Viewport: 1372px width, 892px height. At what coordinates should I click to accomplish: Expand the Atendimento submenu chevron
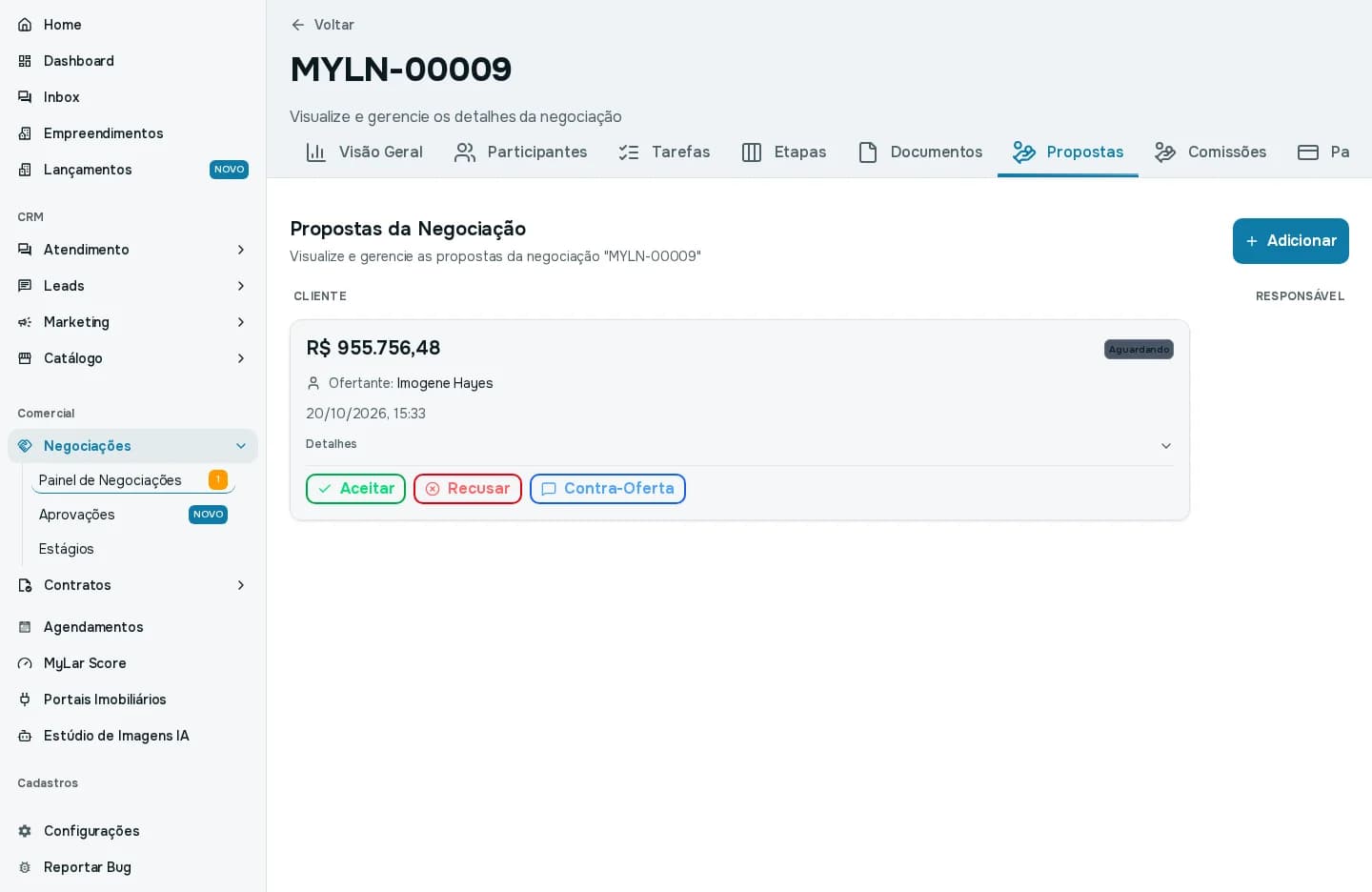241,250
